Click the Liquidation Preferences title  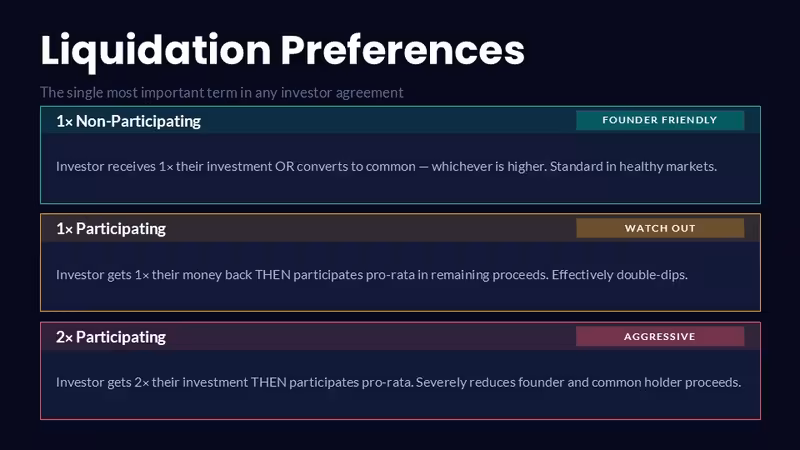282,51
